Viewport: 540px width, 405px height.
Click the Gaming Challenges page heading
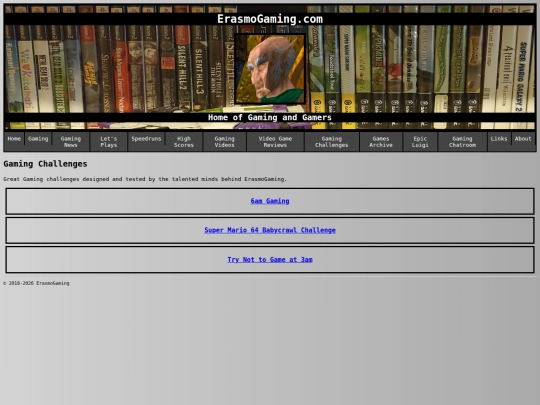pyautogui.click(x=45, y=164)
